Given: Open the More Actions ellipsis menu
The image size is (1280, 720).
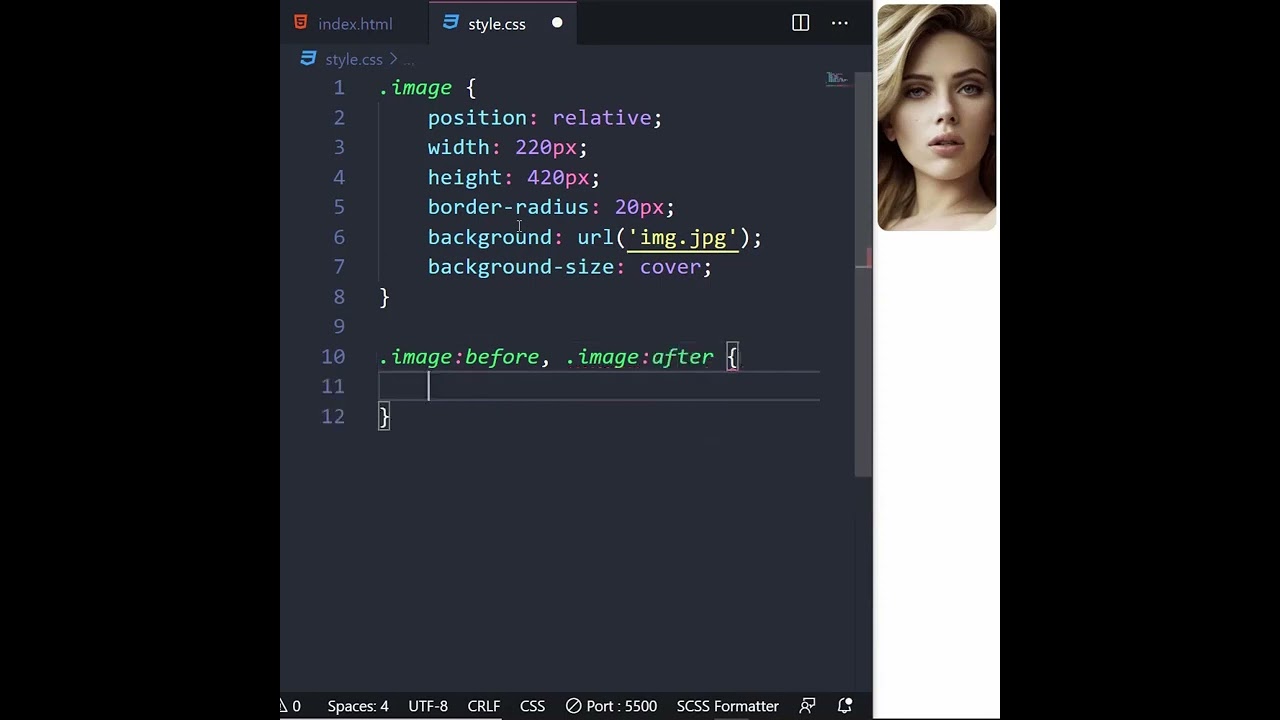Looking at the screenshot, I should [x=840, y=23].
